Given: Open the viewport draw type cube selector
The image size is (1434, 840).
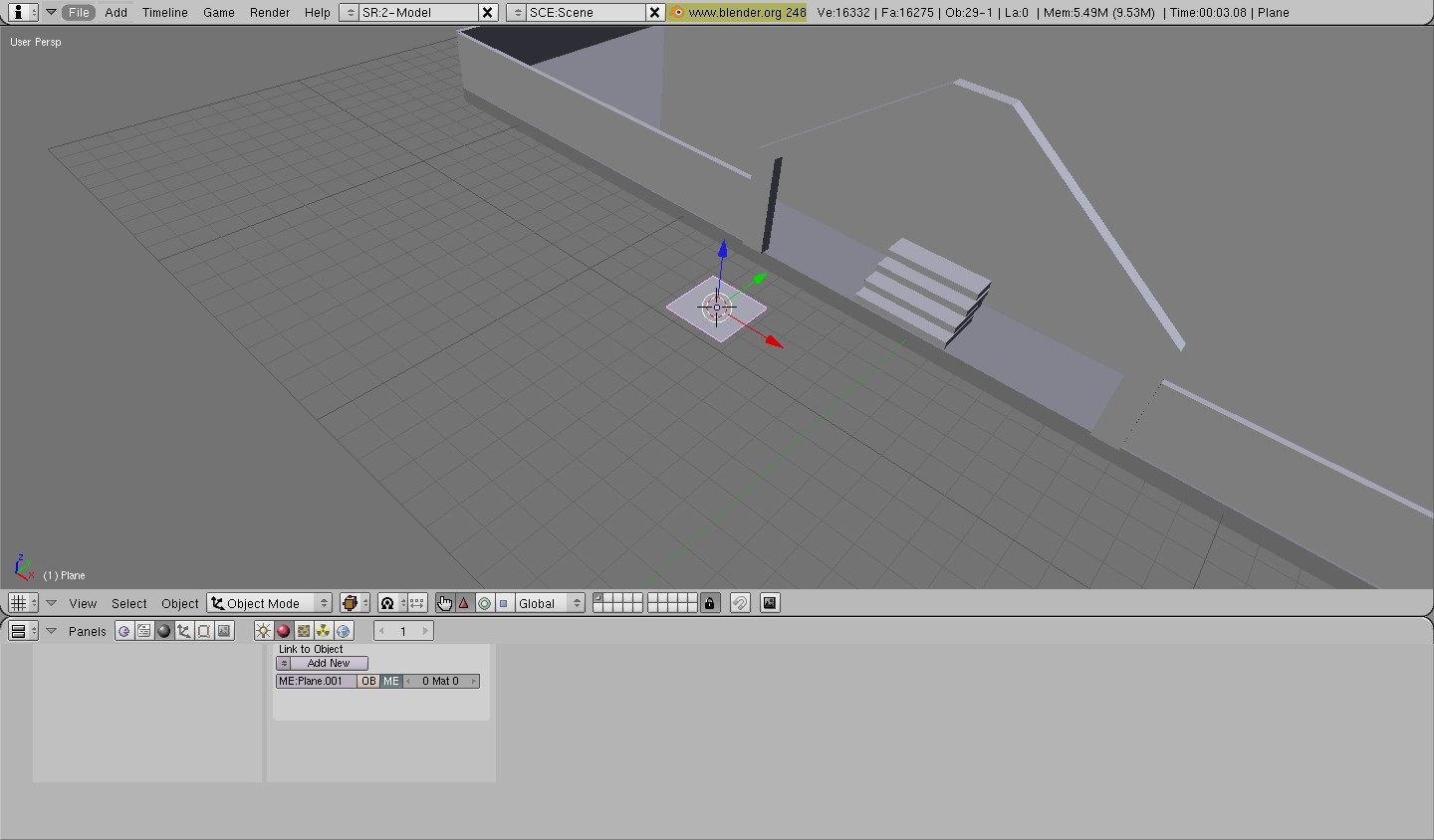Looking at the screenshot, I should click(x=355, y=603).
